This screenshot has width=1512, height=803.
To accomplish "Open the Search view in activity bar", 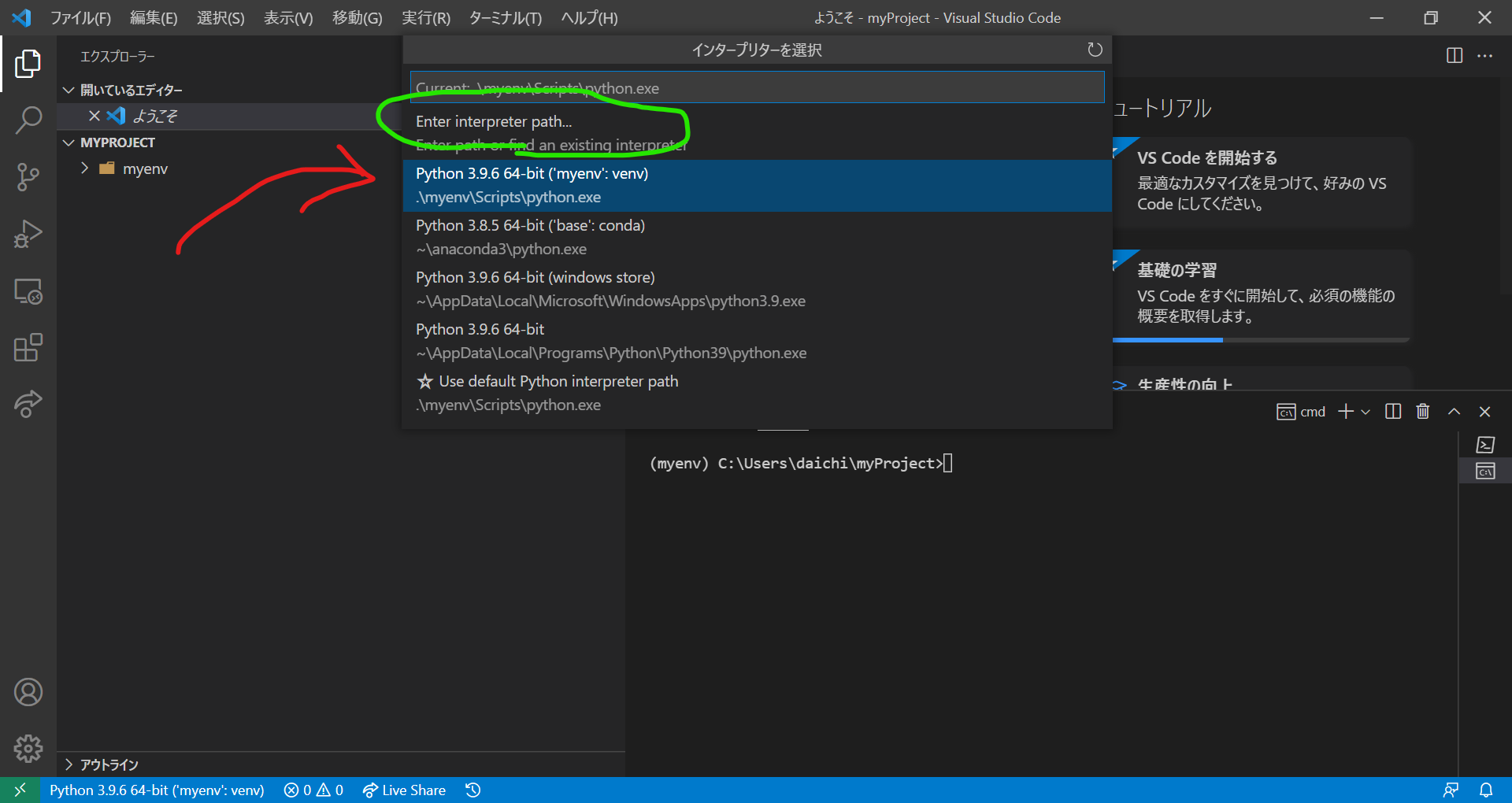I will [x=28, y=120].
